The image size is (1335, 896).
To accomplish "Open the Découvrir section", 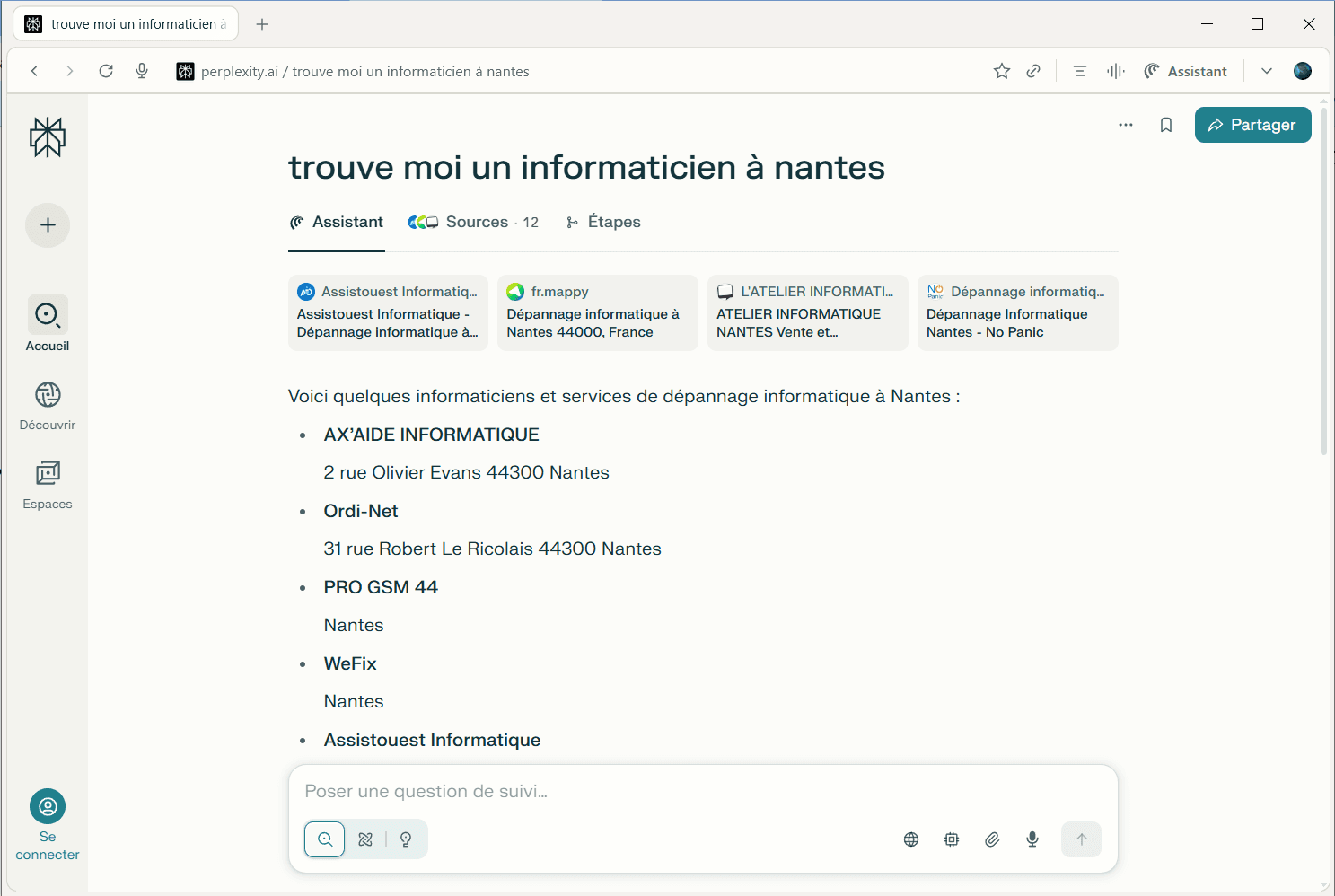I will point(48,405).
